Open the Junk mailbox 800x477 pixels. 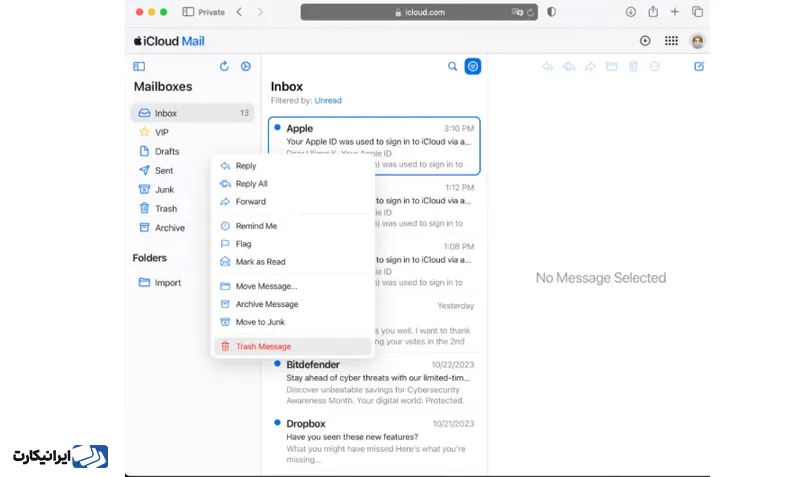(171, 189)
